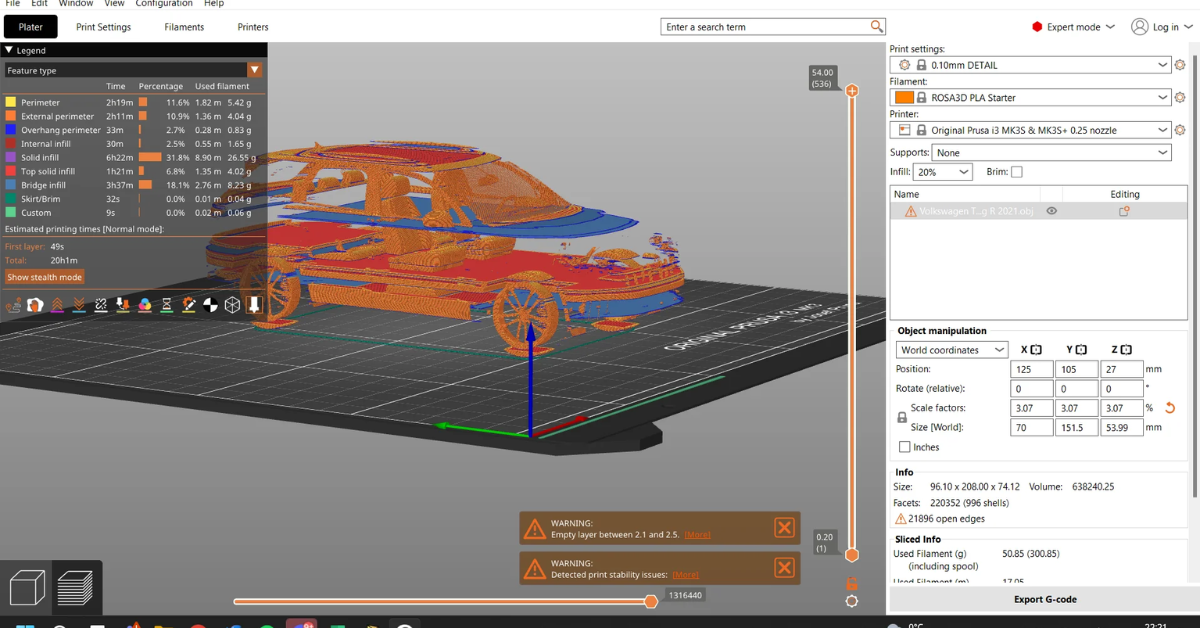Toggle the Retractions icon in legend toolbar
The width and height of the screenshot is (1200, 628).
click(57, 305)
